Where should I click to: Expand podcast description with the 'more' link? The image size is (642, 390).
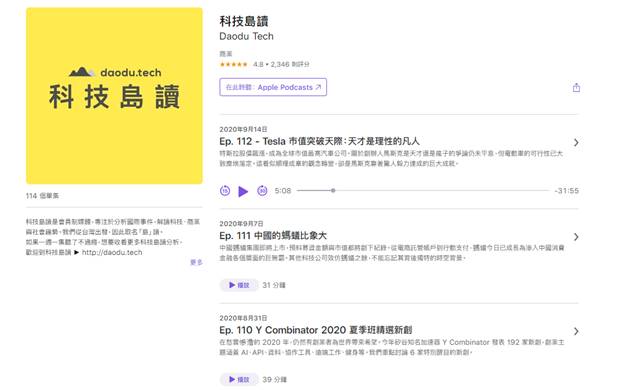(196, 262)
